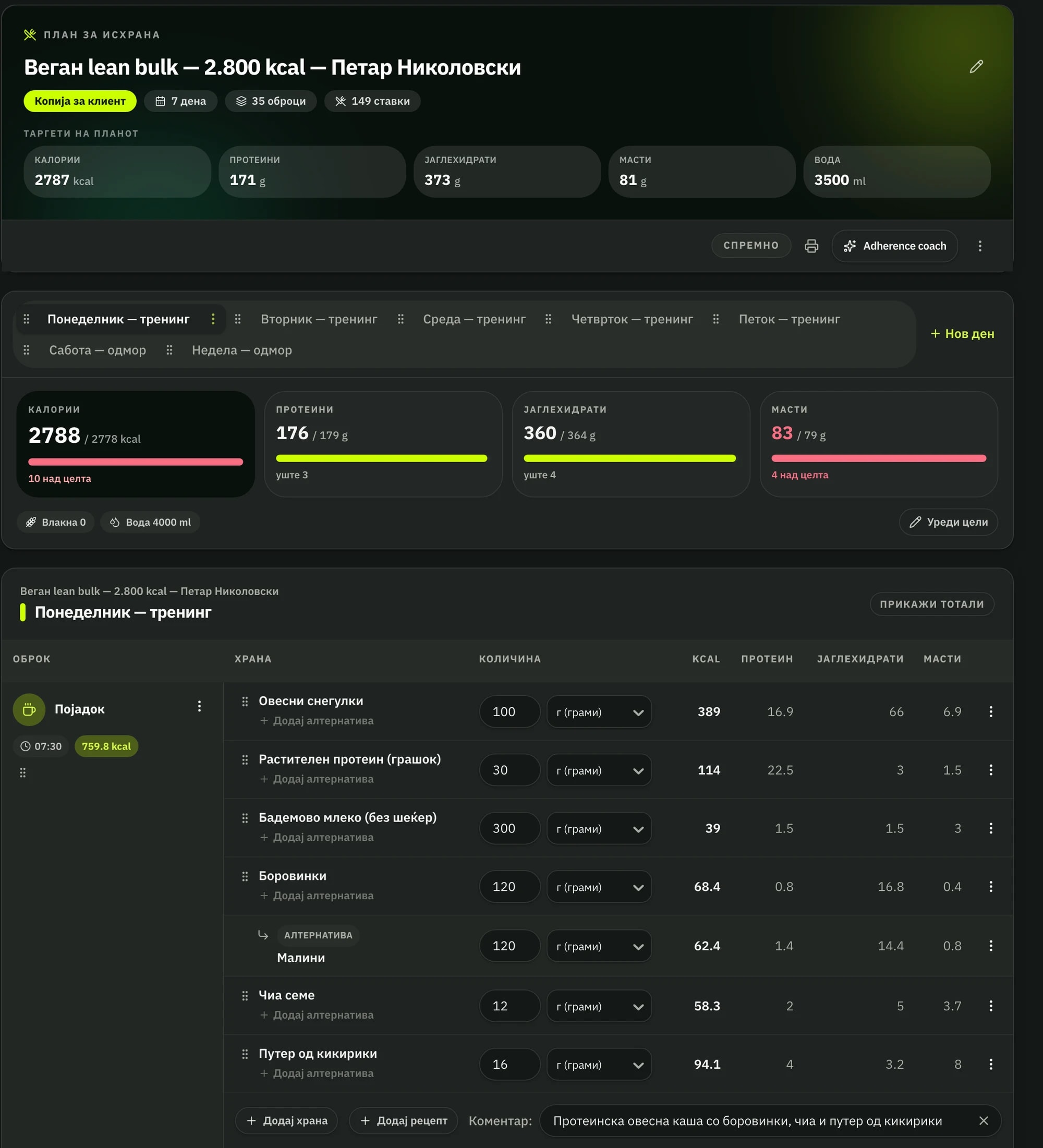Expand unit dropdown for Овесни снегулки
Image resolution: width=1043 pixels, height=1148 pixels.
(x=599, y=712)
